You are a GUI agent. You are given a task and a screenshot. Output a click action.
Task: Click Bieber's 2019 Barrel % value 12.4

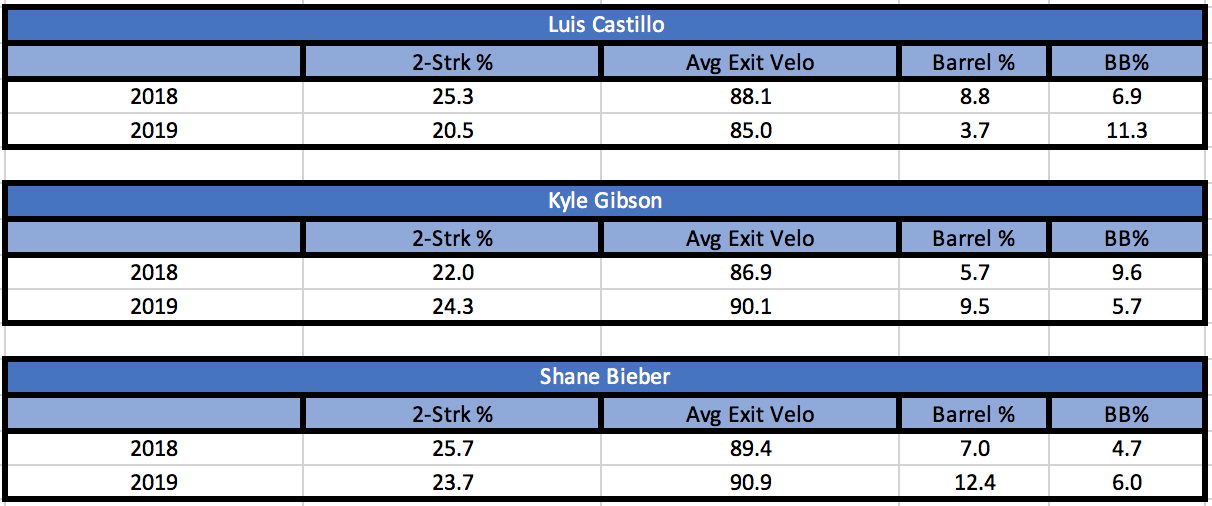point(974,480)
